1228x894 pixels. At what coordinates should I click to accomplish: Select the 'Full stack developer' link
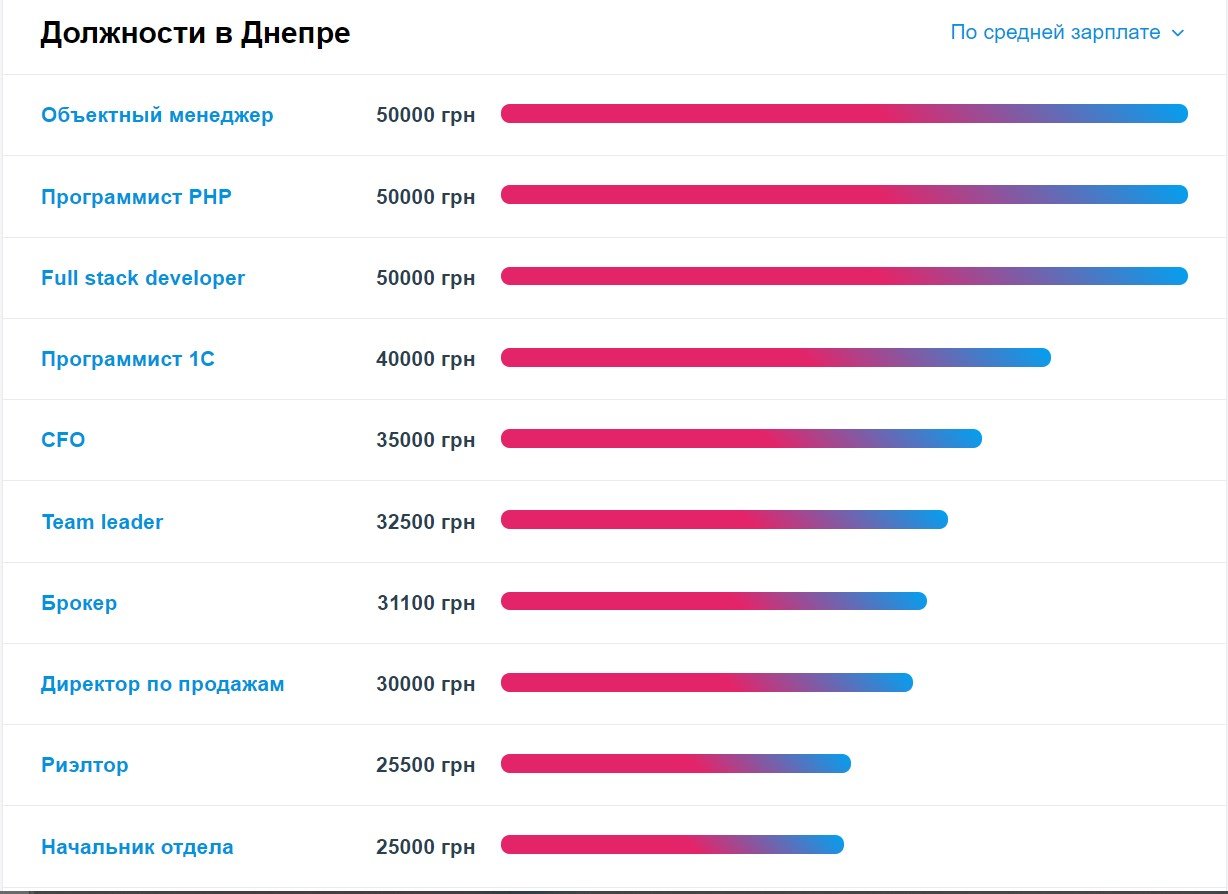pos(143,278)
